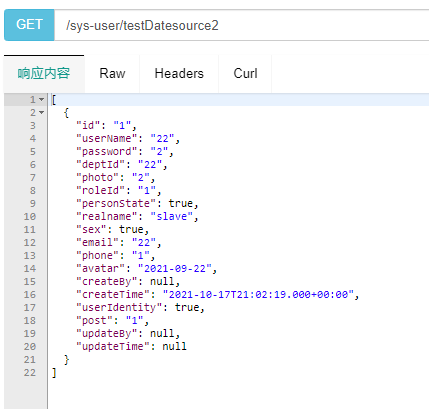The width and height of the screenshot is (429, 409).
Task: Click line number 16 in the gutter
Action: click(x=29, y=295)
